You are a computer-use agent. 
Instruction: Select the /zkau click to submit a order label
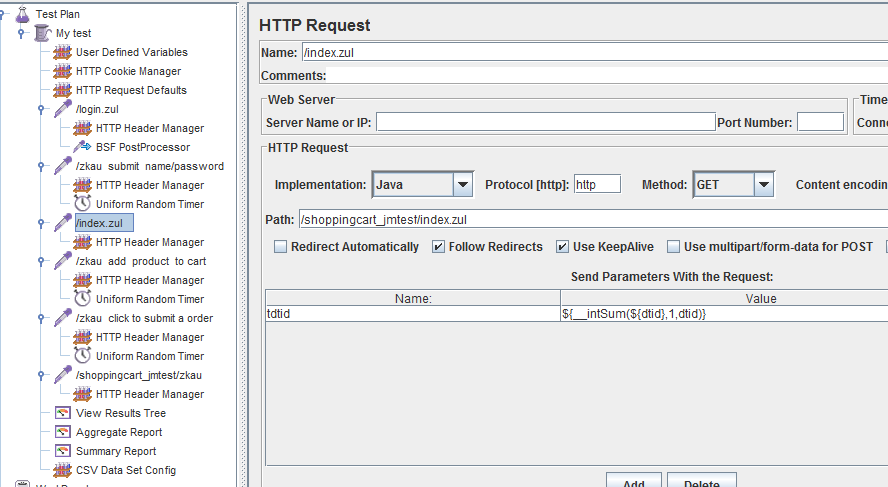(x=144, y=318)
